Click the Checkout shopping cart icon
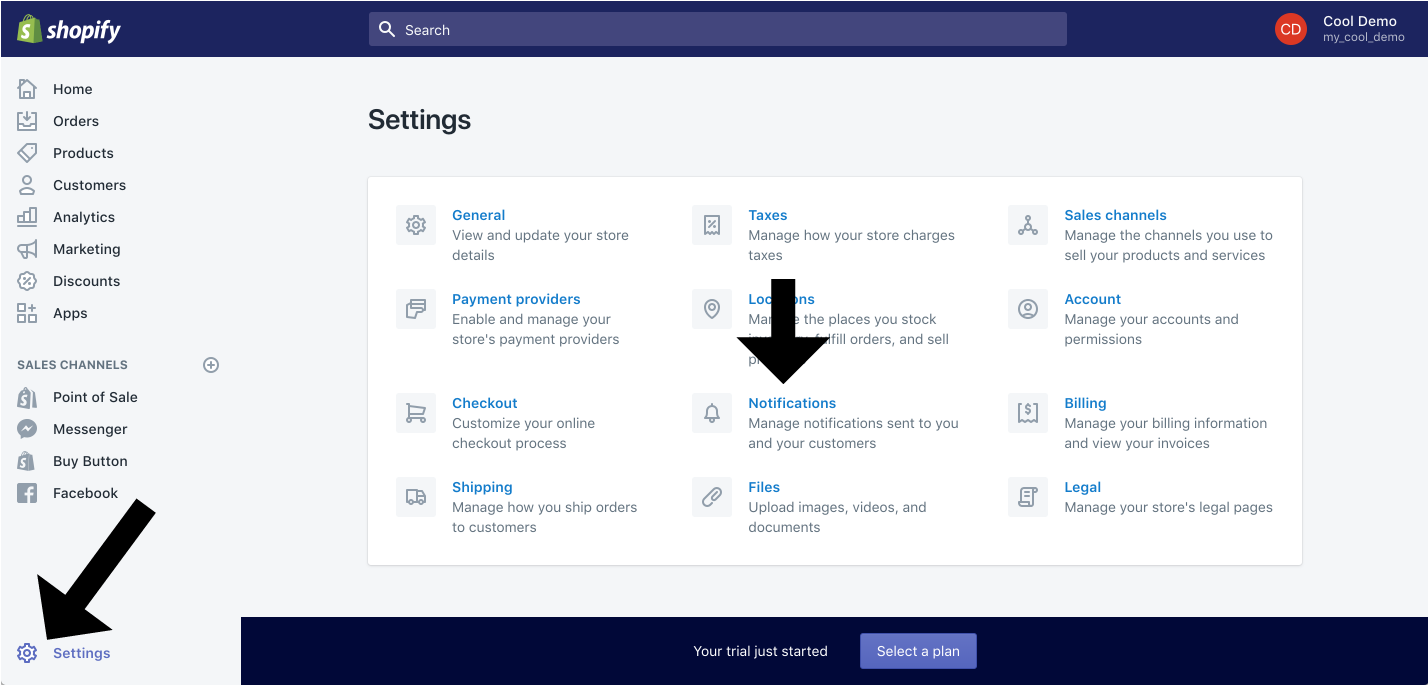Viewport: 1428px width, 685px height. tap(416, 413)
